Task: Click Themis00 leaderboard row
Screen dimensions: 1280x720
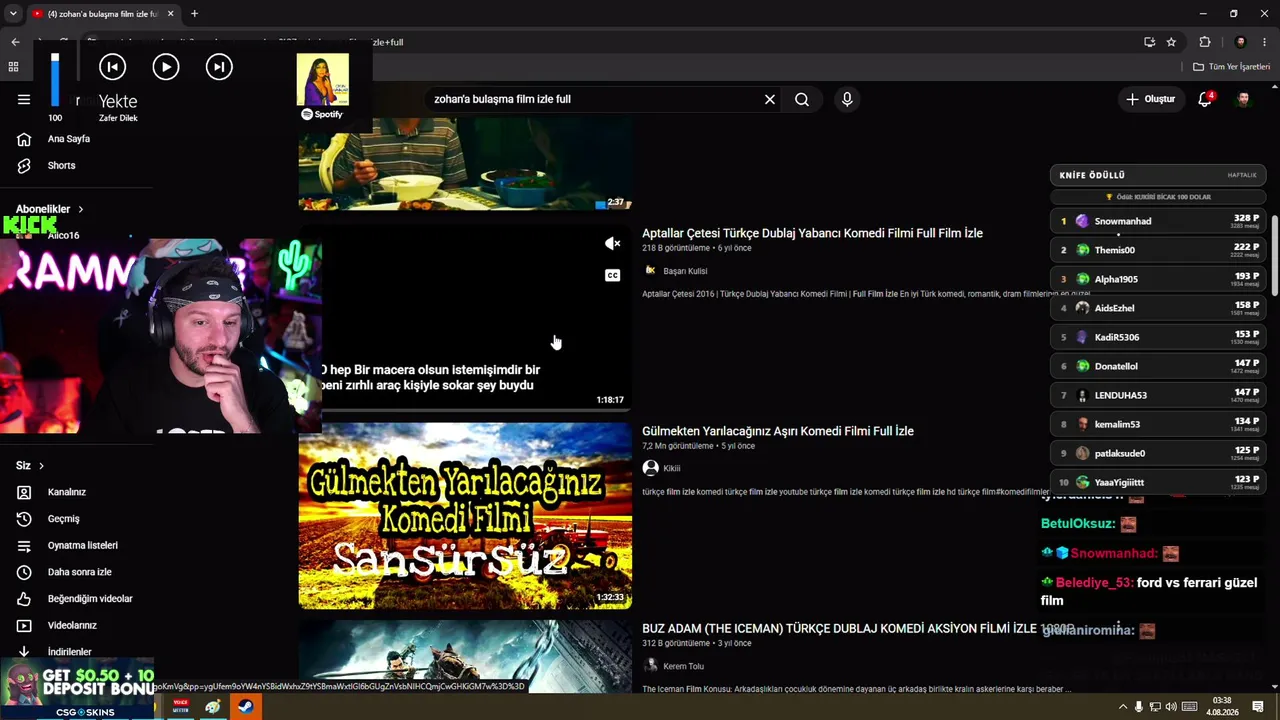Action: 1158,250
